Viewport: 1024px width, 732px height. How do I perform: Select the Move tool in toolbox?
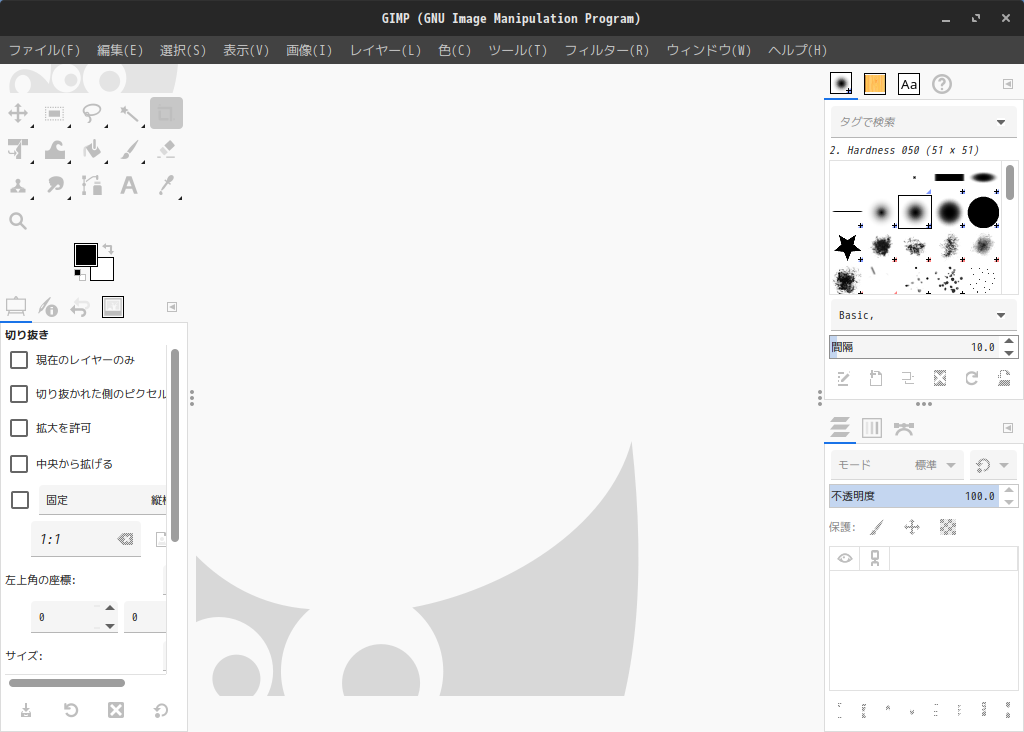coord(18,114)
